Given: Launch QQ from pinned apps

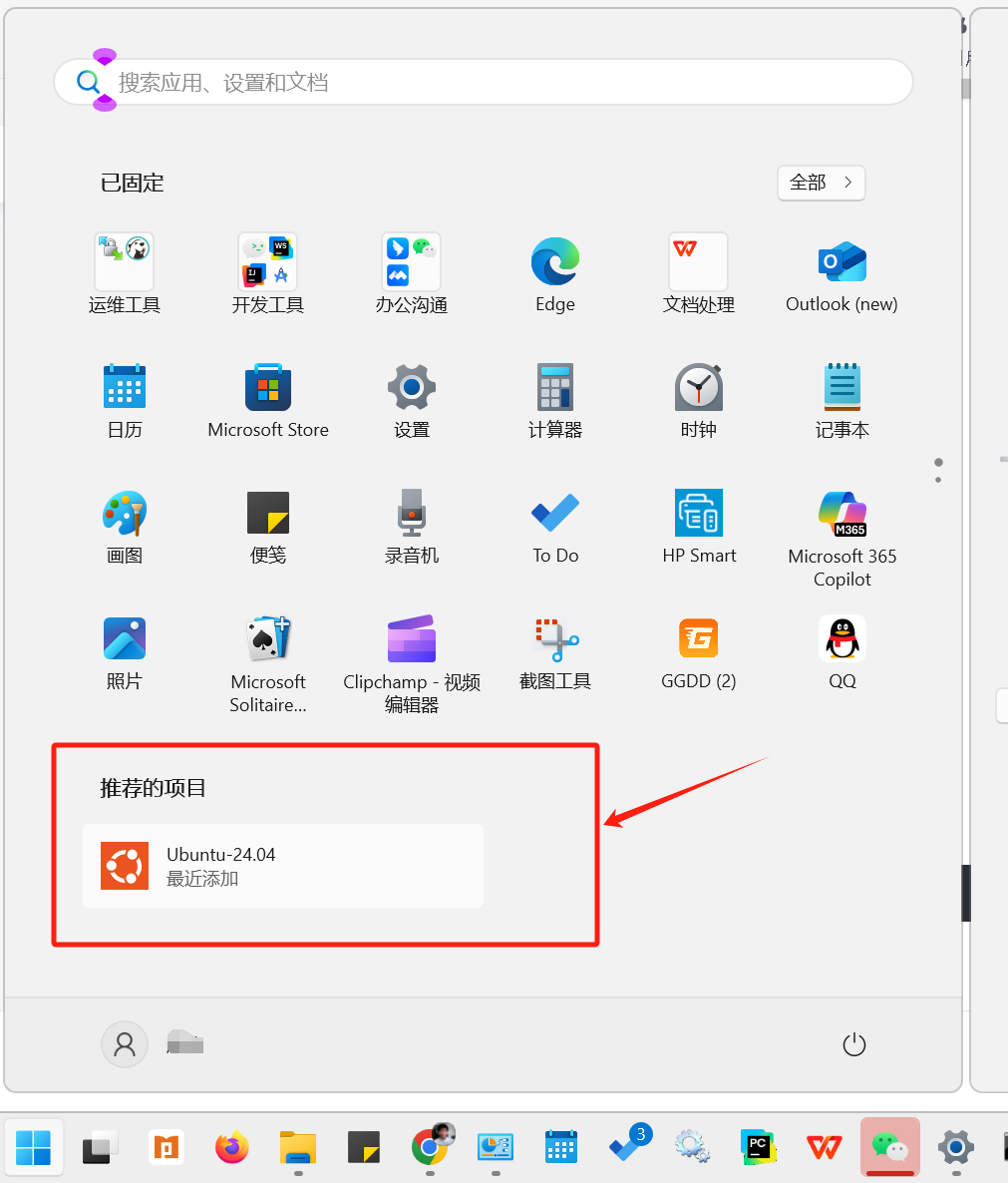Looking at the screenshot, I should coord(842,652).
